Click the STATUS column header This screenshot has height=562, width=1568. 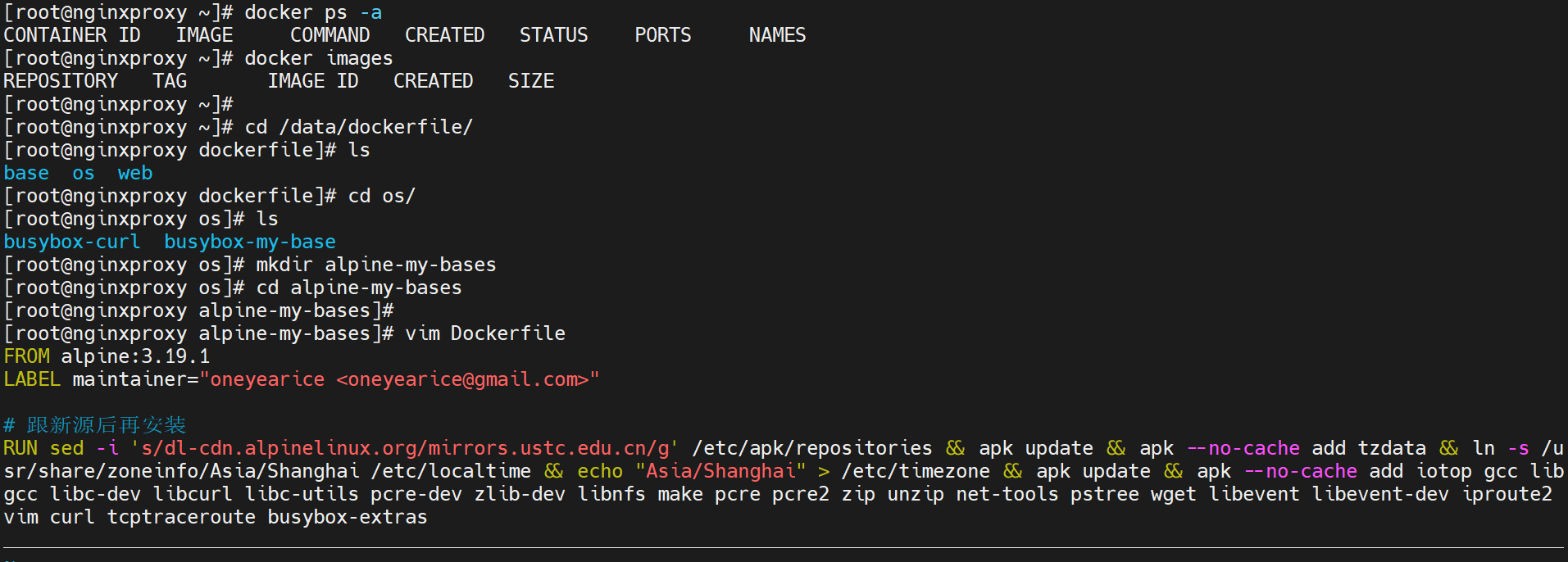[553, 35]
